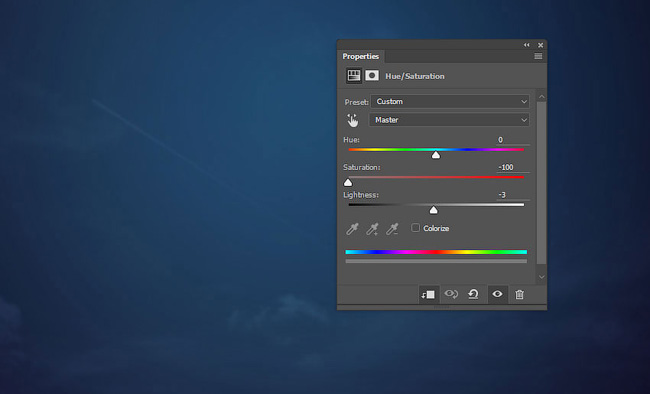Image resolution: width=650 pixels, height=394 pixels.
Task: Open the Properties panel flyout menu
Action: (538, 56)
